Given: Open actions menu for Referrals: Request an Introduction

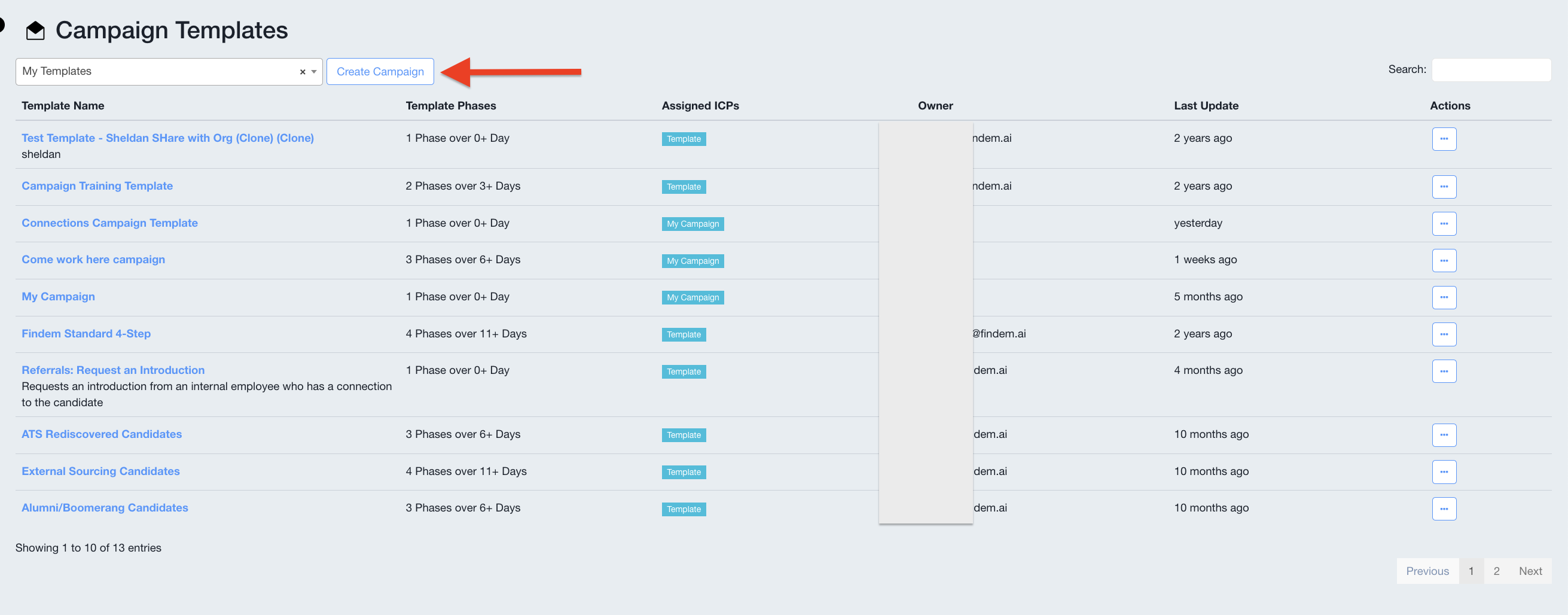Looking at the screenshot, I should pos(1444,372).
